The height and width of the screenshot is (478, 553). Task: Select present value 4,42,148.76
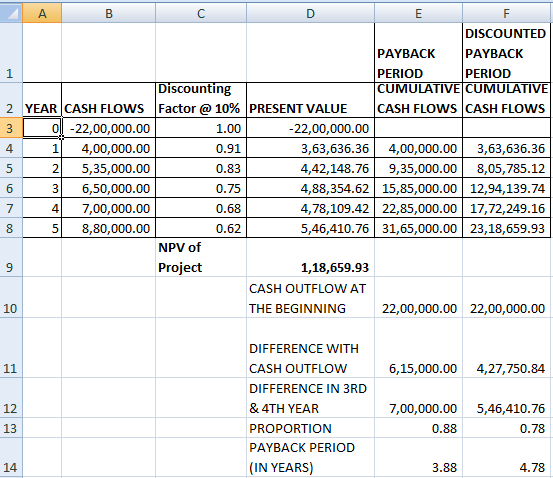(x=310, y=168)
